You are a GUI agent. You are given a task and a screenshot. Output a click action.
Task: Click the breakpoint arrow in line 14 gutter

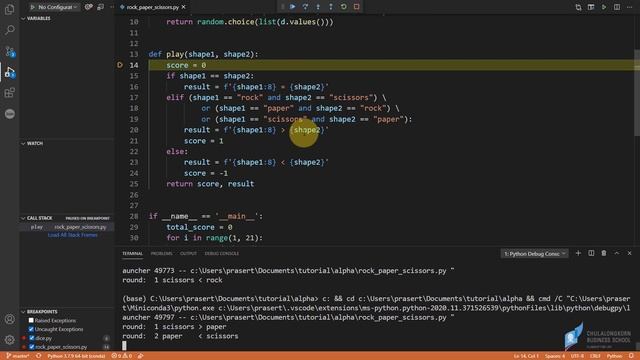[x=120, y=65]
